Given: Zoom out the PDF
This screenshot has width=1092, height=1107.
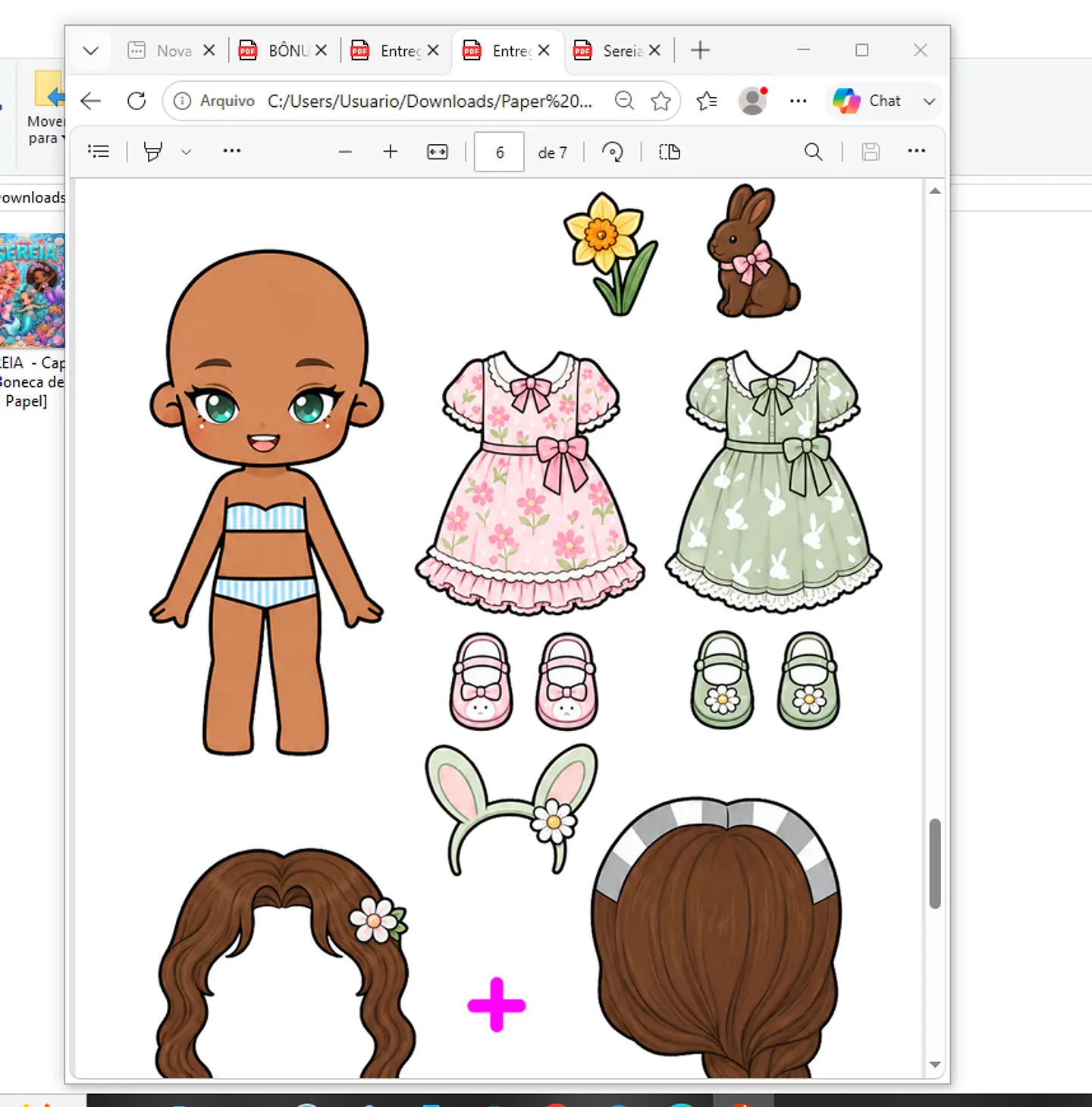Looking at the screenshot, I should (345, 152).
